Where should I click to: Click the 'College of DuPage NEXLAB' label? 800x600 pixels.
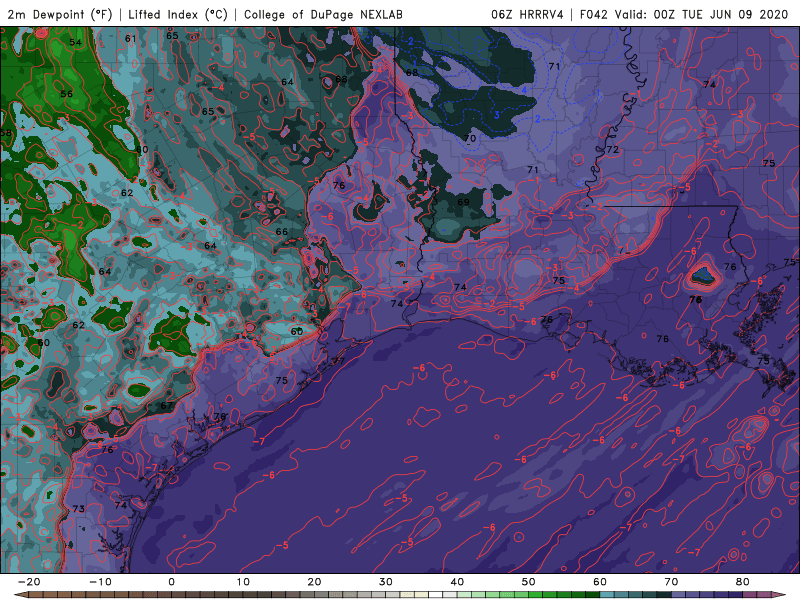tap(323, 14)
